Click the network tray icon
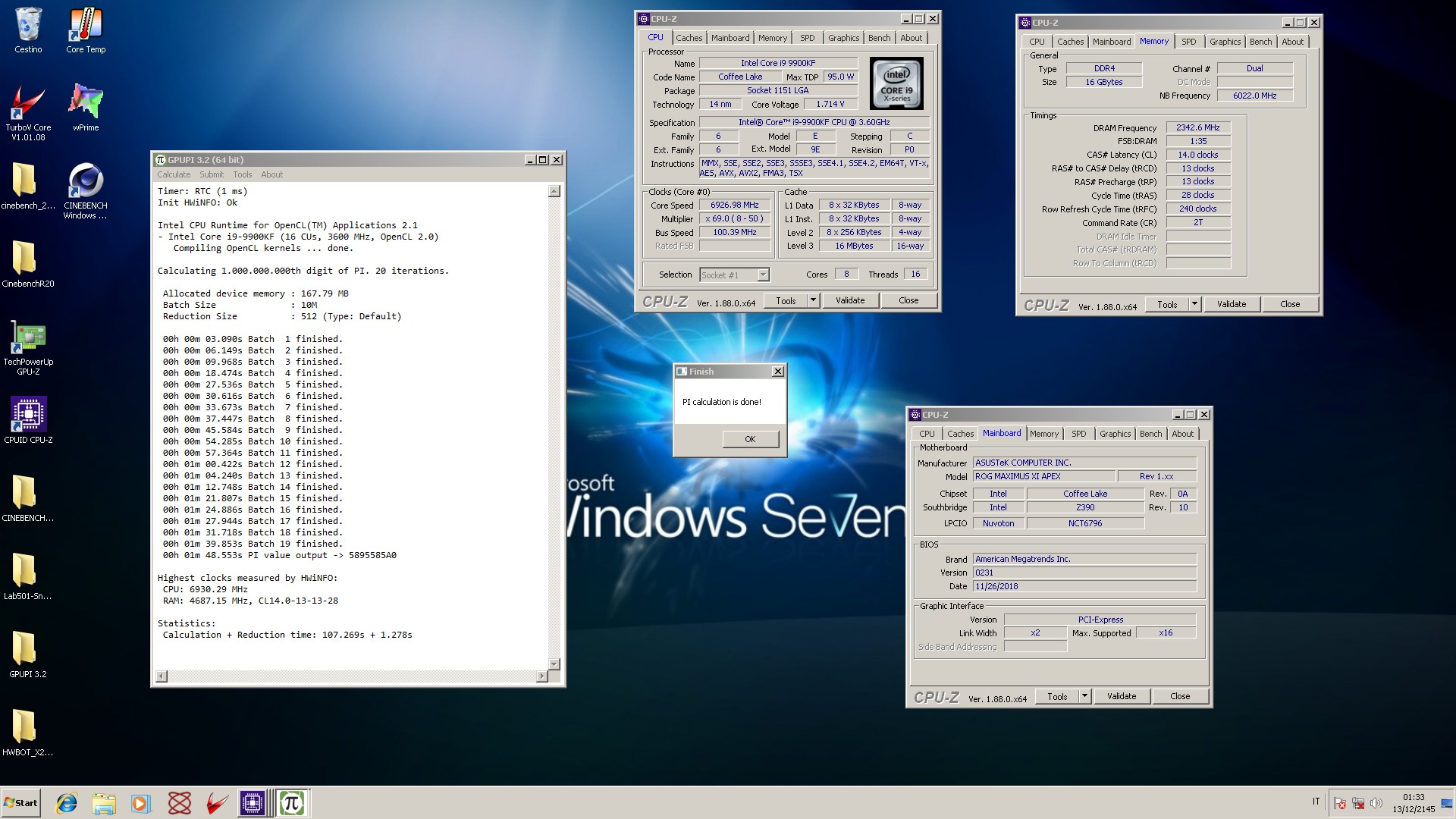1456x819 pixels. pos(1358,803)
